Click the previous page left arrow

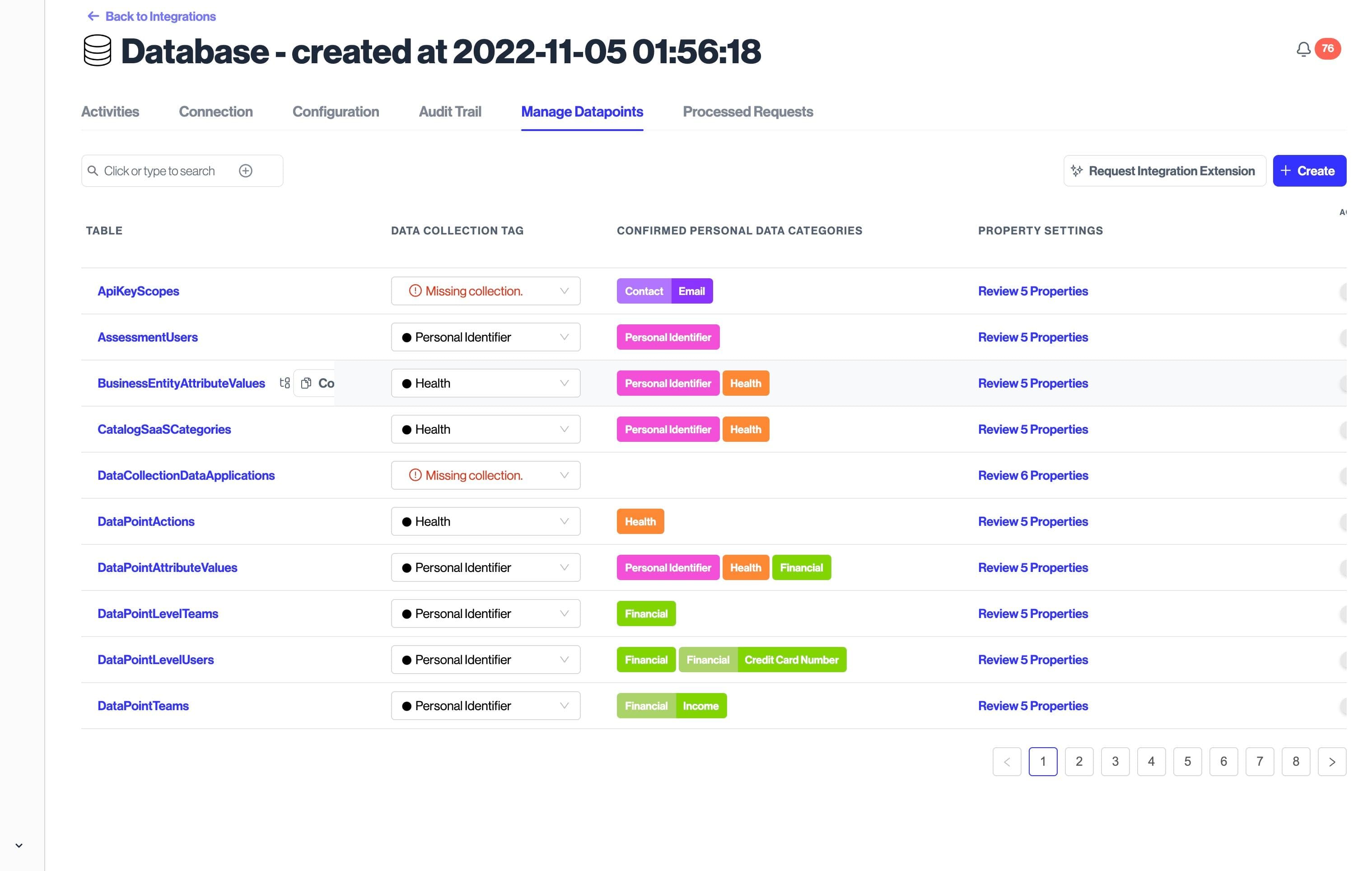tap(1007, 762)
